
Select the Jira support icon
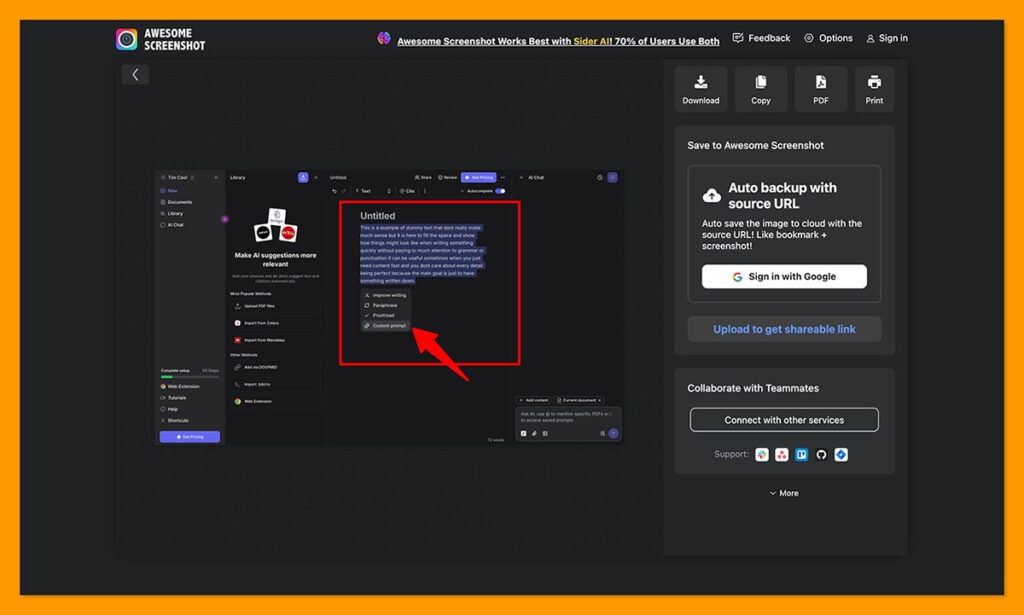841,454
